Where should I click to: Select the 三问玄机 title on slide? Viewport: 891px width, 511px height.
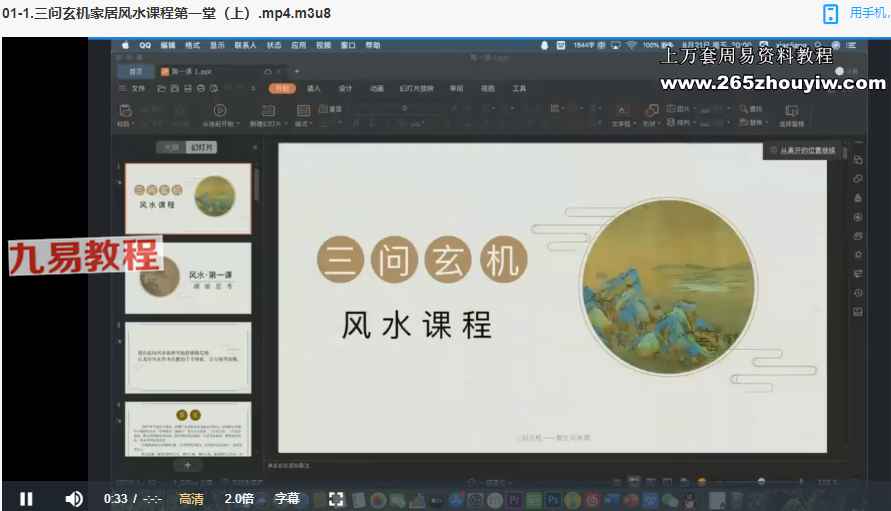click(x=422, y=259)
